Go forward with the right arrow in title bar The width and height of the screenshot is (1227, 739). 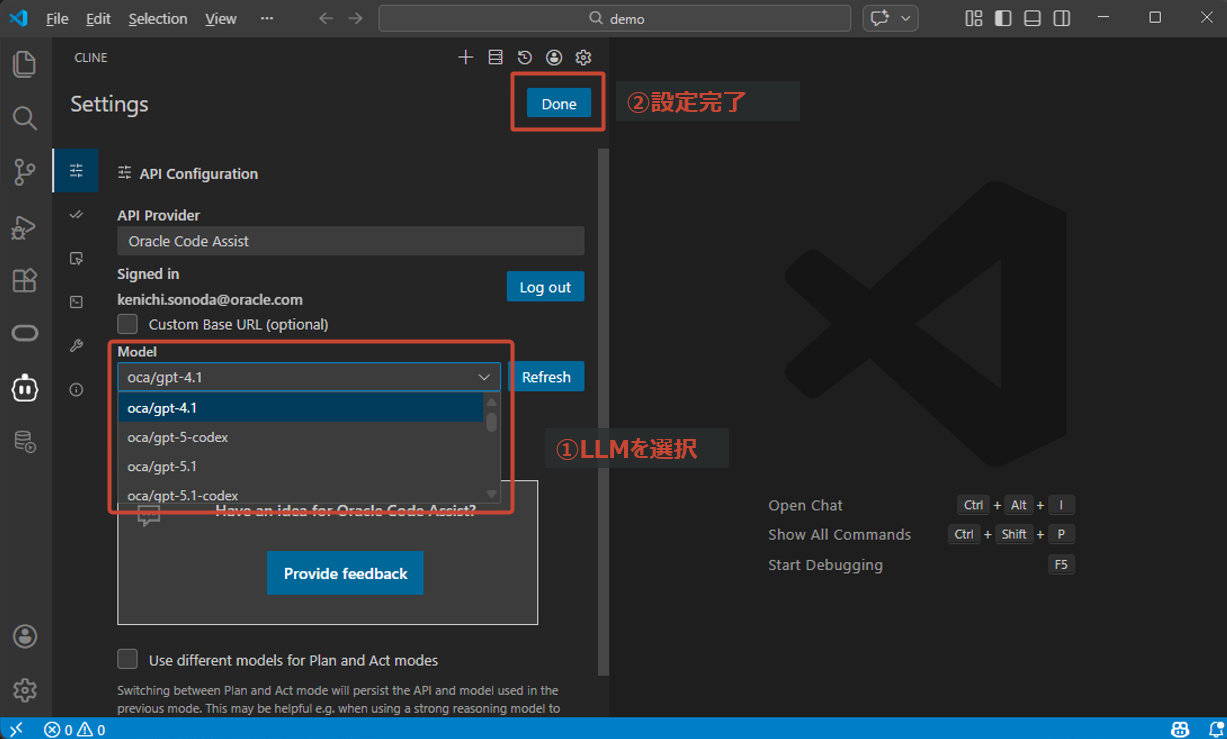click(x=355, y=18)
